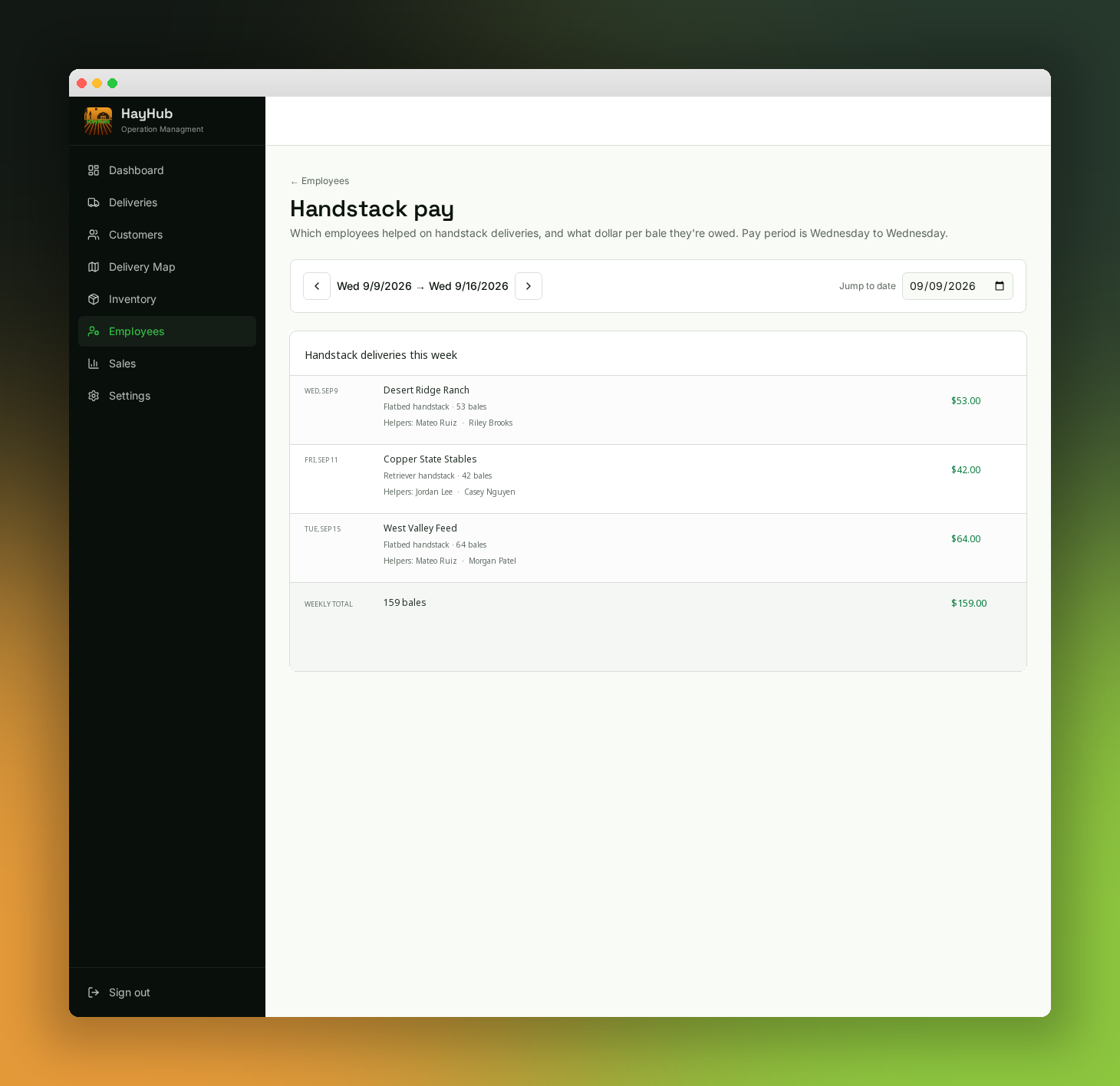The width and height of the screenshot is (1120, 1086).
Task: Select the Desert Ridge Ranch delivery
Action: [x=658, y=410]
